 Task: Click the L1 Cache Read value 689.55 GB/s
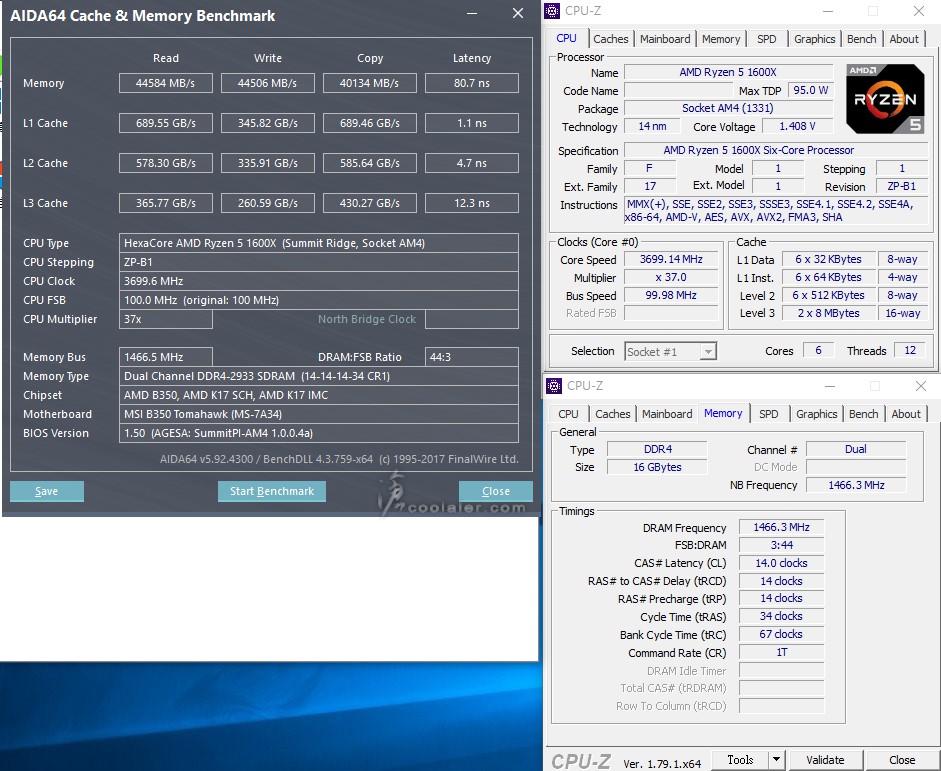click(x=166, y=123)
